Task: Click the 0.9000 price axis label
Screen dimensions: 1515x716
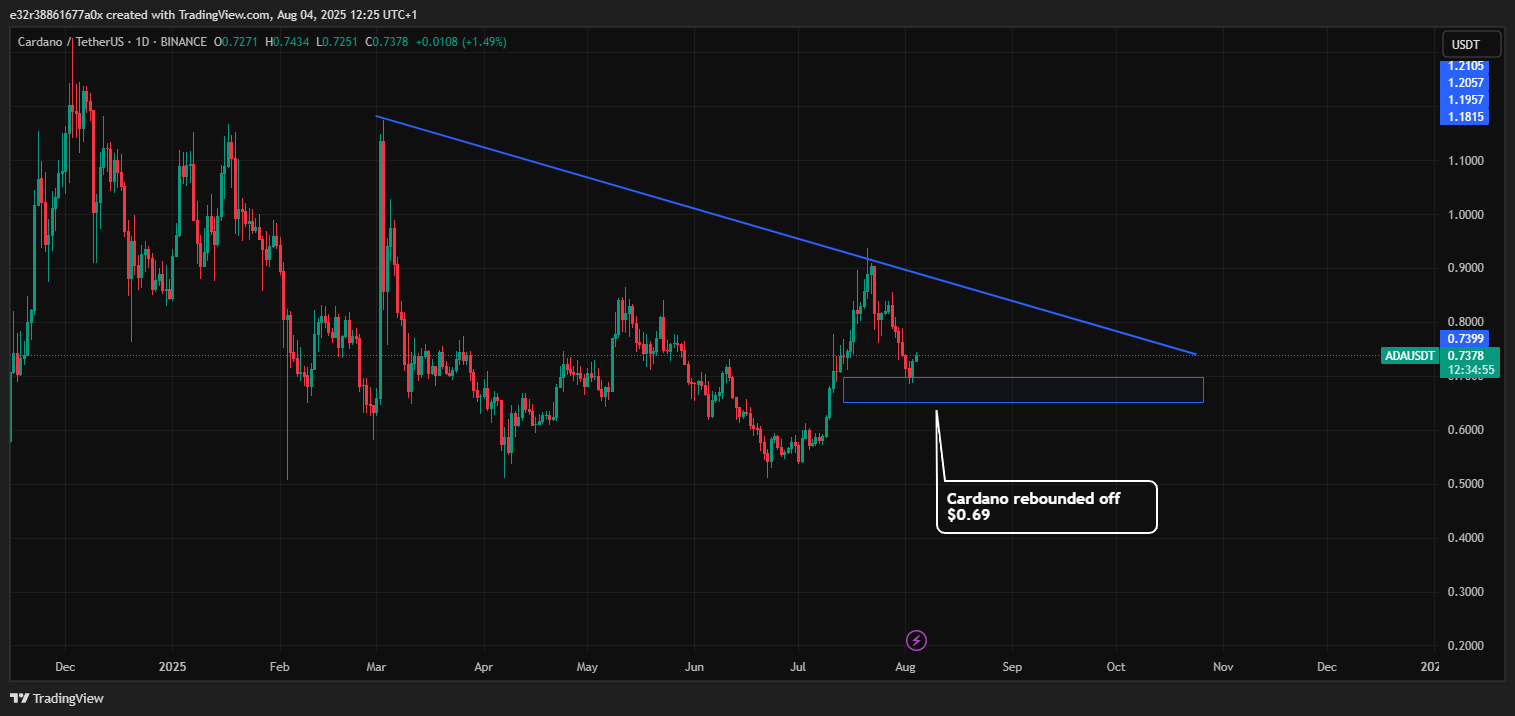Action: (1465, 269)
